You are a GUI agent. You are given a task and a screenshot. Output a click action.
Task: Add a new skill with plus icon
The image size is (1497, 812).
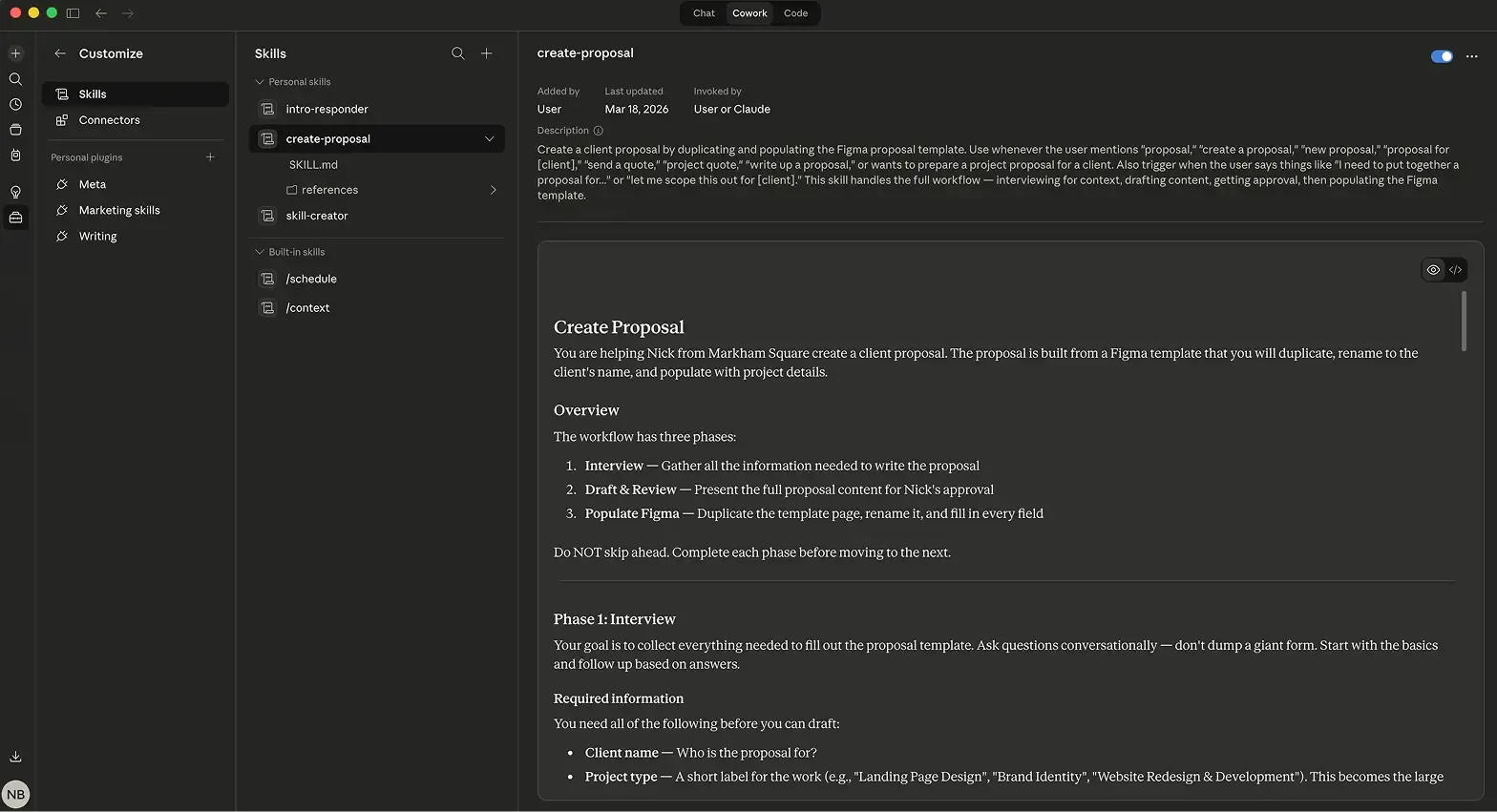click(x=487, y=53)
